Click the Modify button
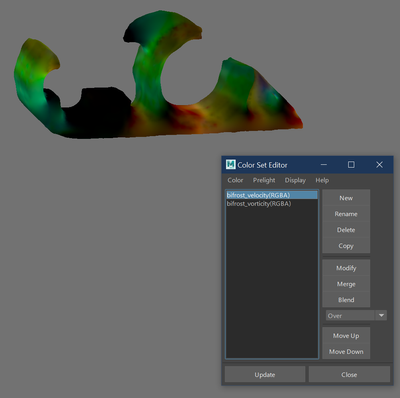400x398 pixels. tap(346, 268)
